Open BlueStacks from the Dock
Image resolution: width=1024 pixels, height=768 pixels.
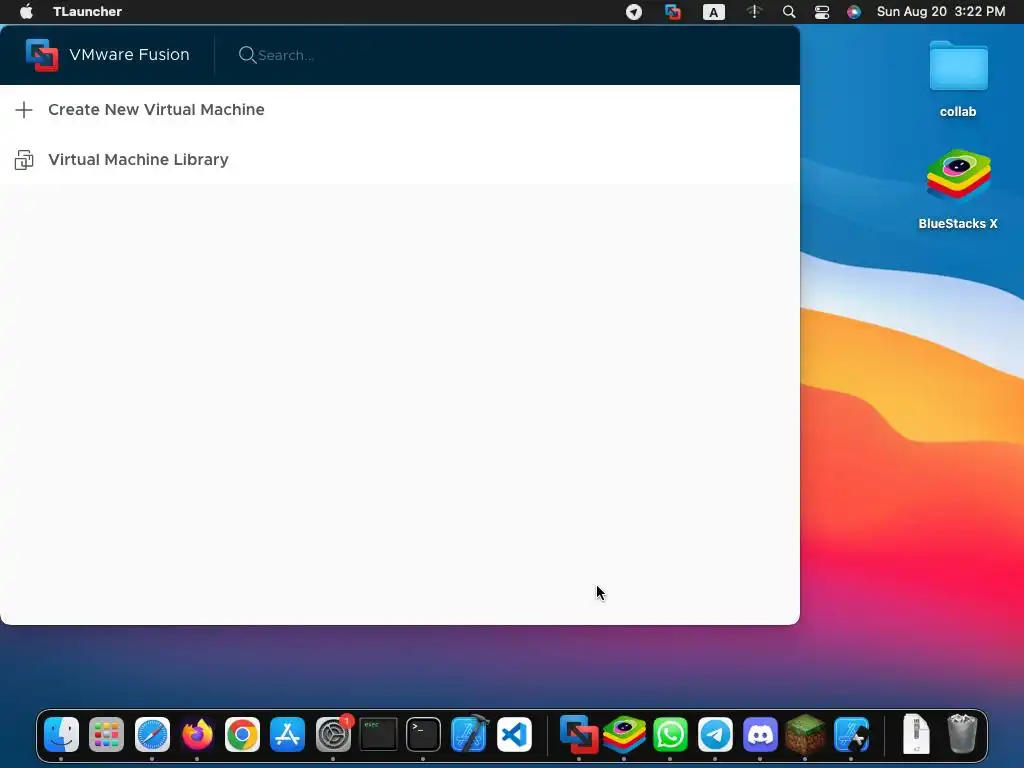[x=624, y=735]
